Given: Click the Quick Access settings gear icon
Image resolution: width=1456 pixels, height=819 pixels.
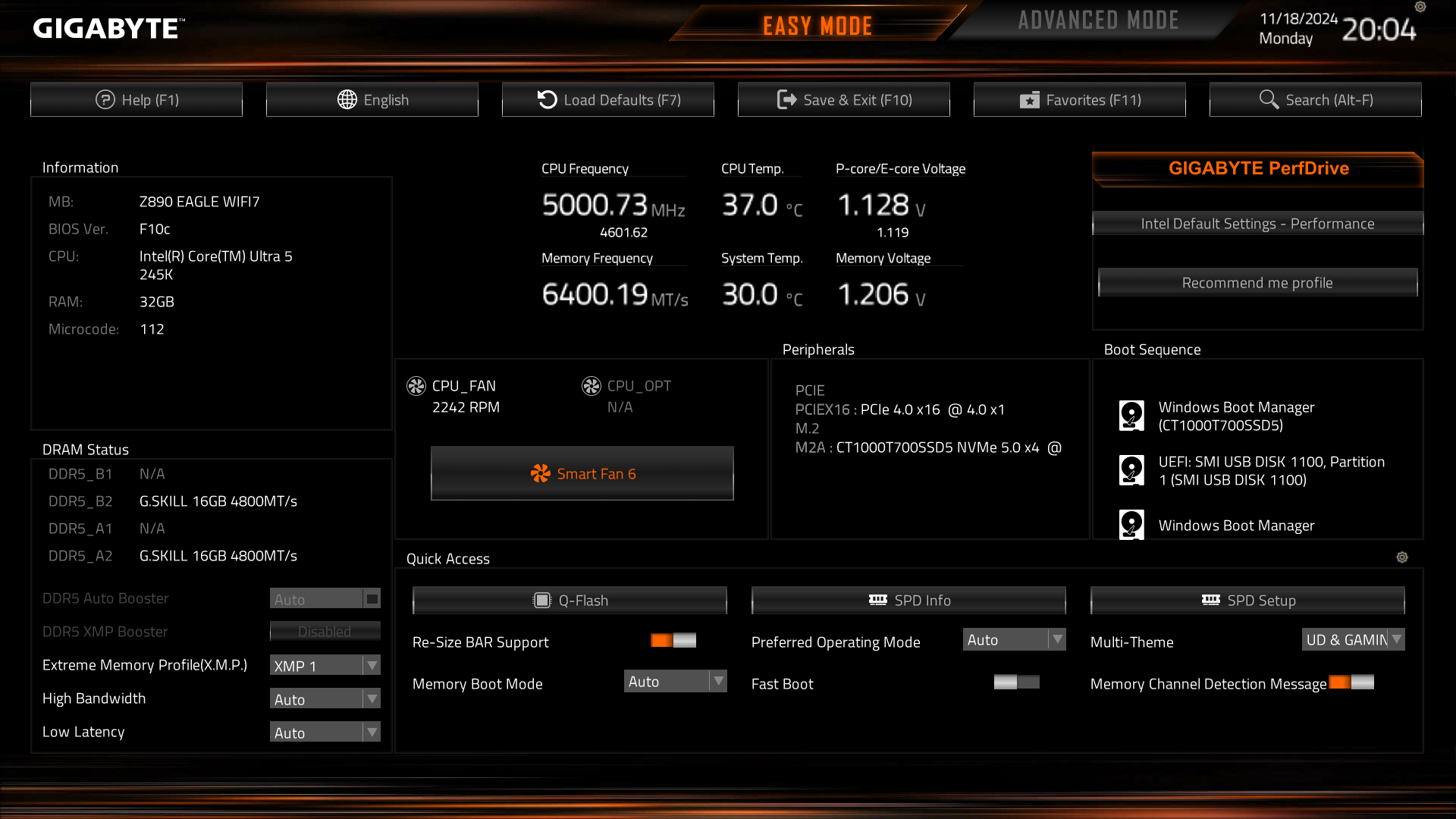Looking at the screenshot, I should (x=1402, y=557).
